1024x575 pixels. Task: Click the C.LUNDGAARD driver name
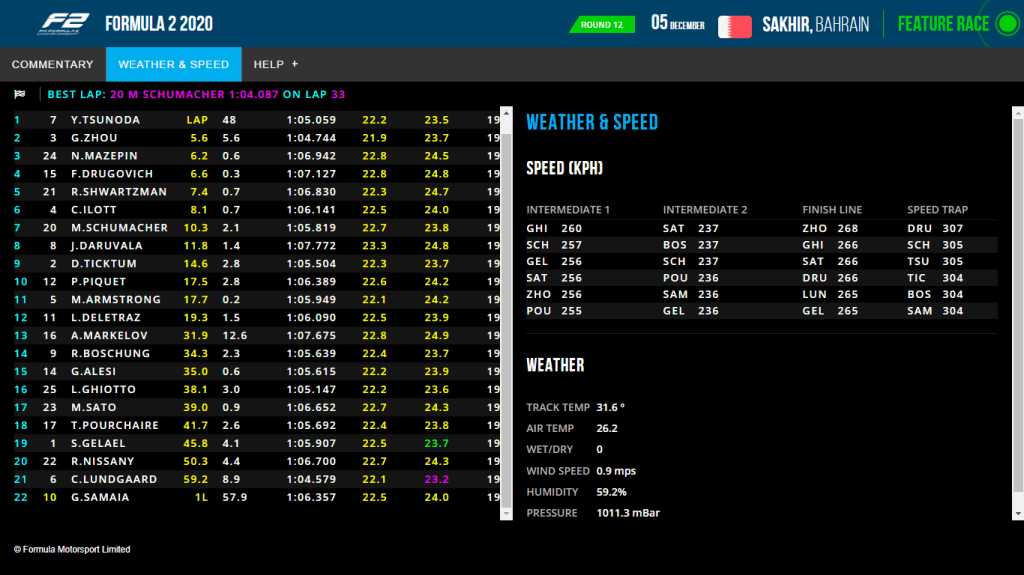point(114,480)
